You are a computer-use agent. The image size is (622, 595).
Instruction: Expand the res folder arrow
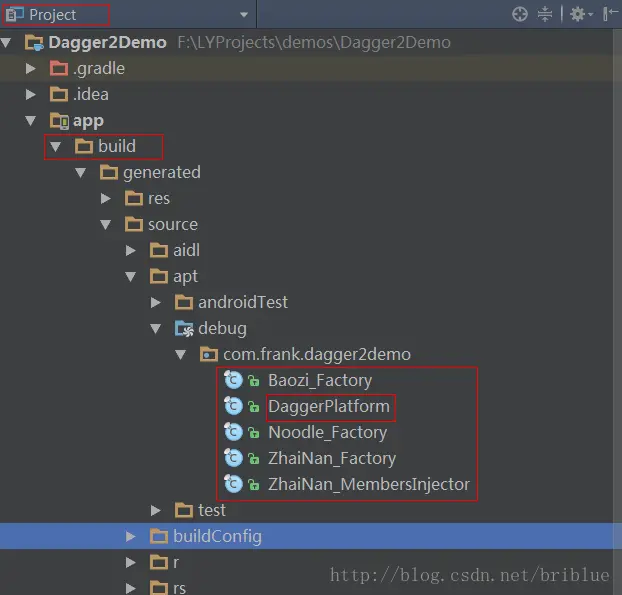(106, 198)
